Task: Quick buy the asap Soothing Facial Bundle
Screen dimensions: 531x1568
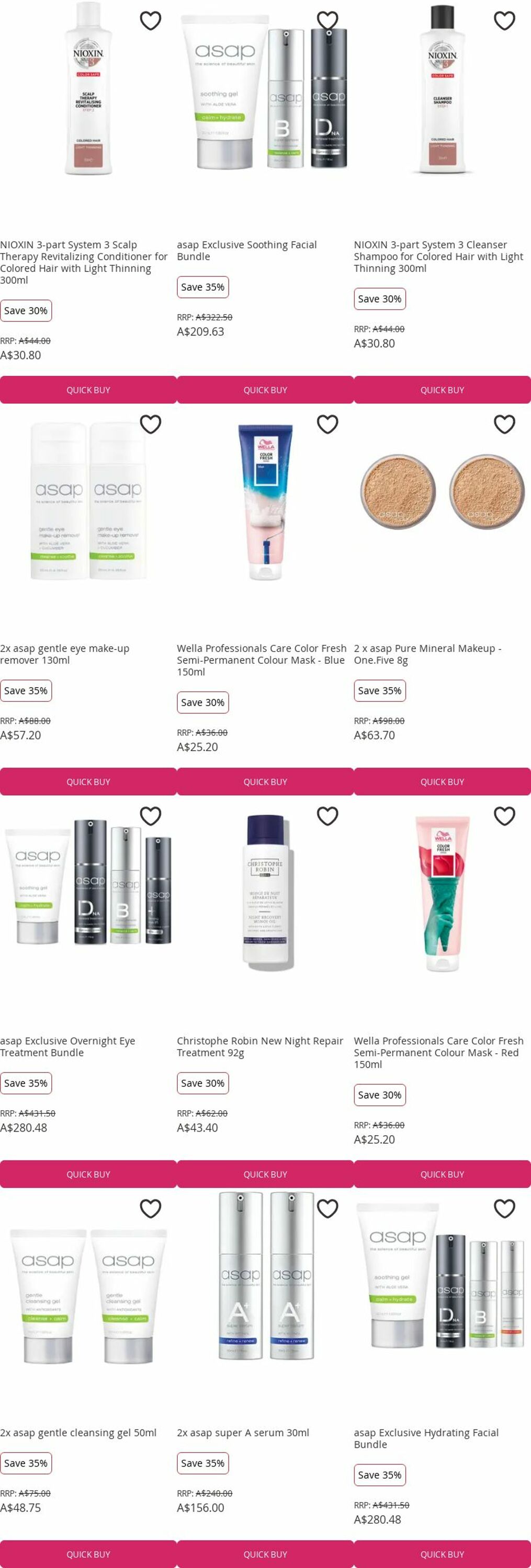Action: tap(266, 389)
